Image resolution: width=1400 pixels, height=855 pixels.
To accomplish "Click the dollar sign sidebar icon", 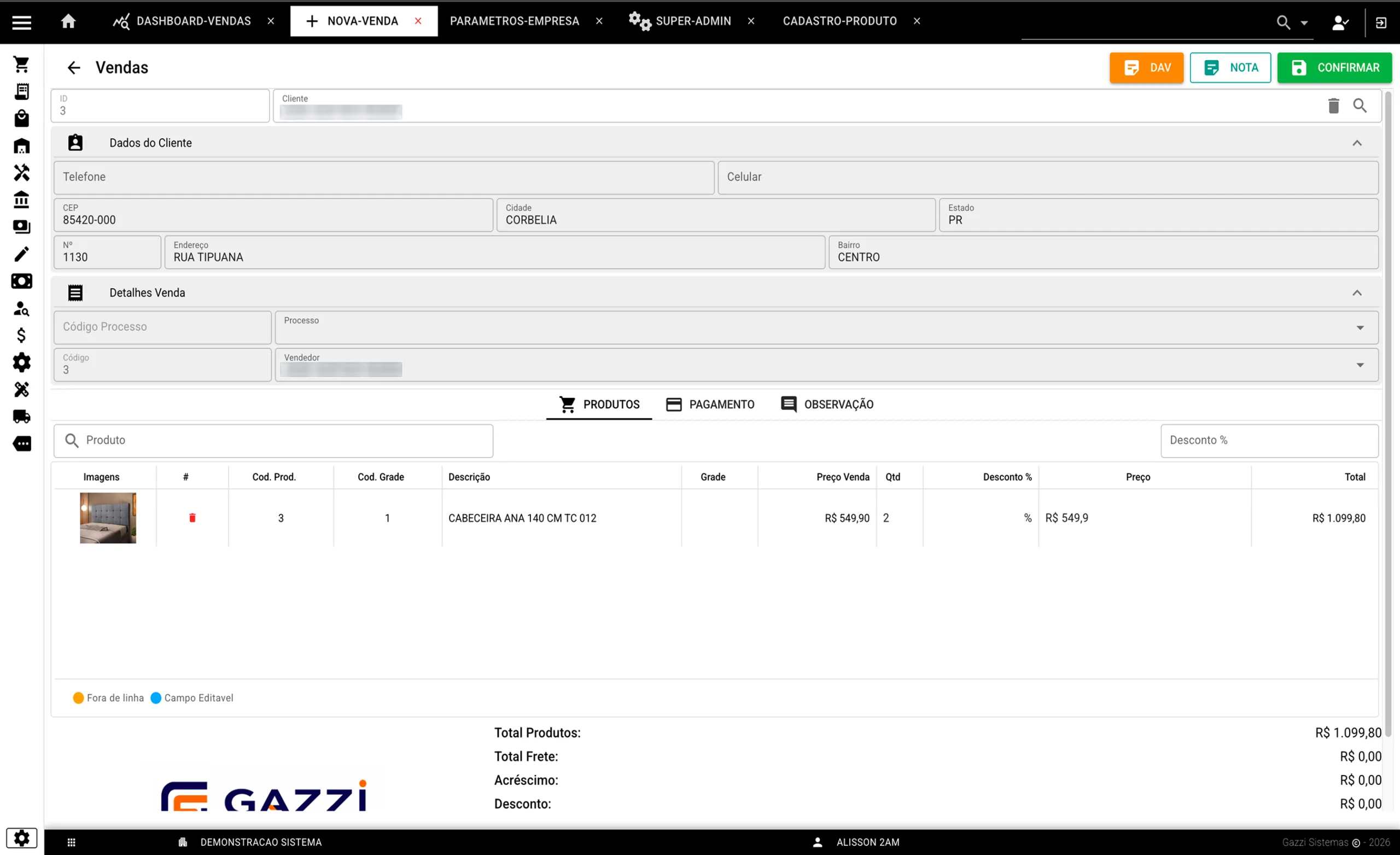I will click(21, 335).
